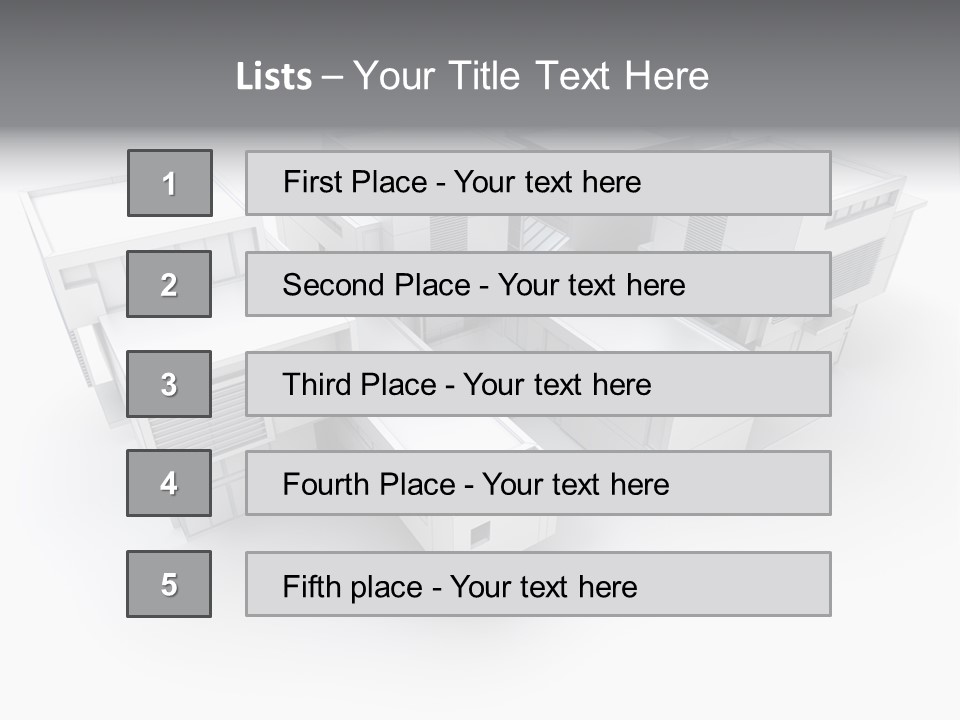Viewport: 960px width, 720px height.
Task: Click the number 1 box
Action: tap(170, 183)
